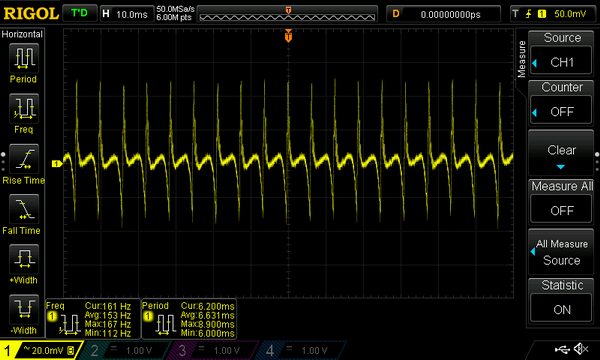This screenshot has width=600, height=360.
Task: Click the muted speaker icon
Action: tap(581, 349)
